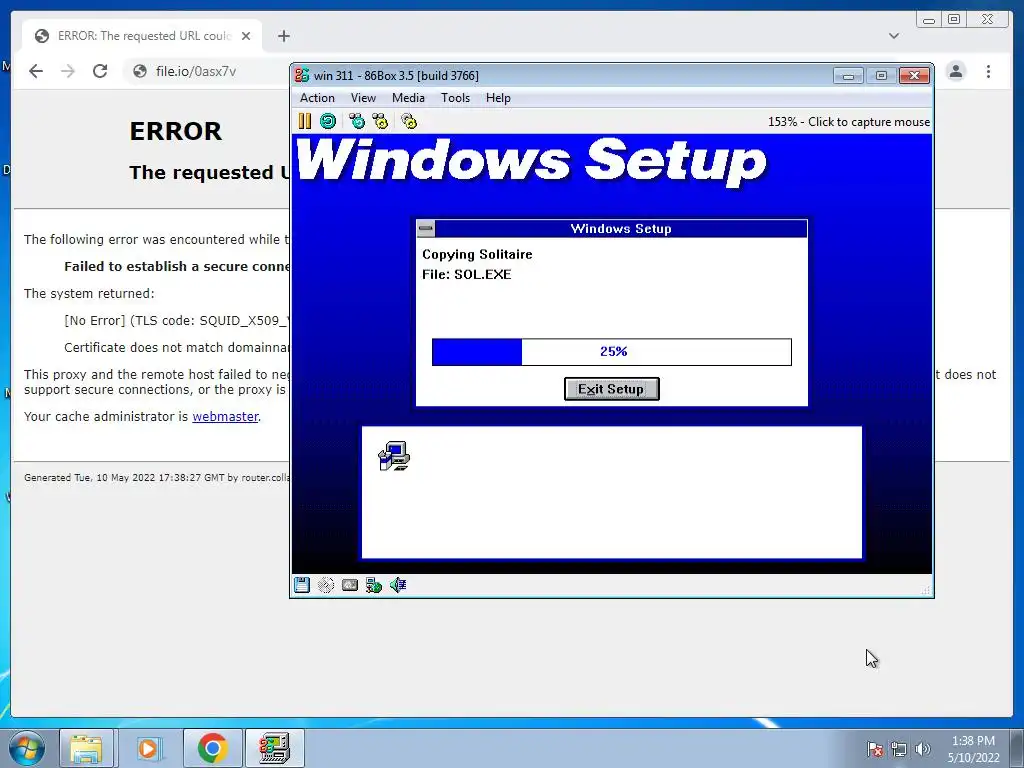The height and width of the screenshot is (768, 1024).
Task: Click the sound speaker status bar icon in 86Box
Action: 398,584
